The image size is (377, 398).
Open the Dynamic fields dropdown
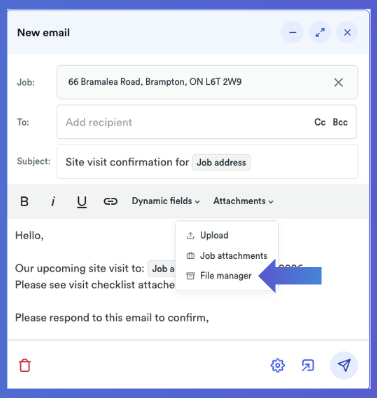coord(166,201)
